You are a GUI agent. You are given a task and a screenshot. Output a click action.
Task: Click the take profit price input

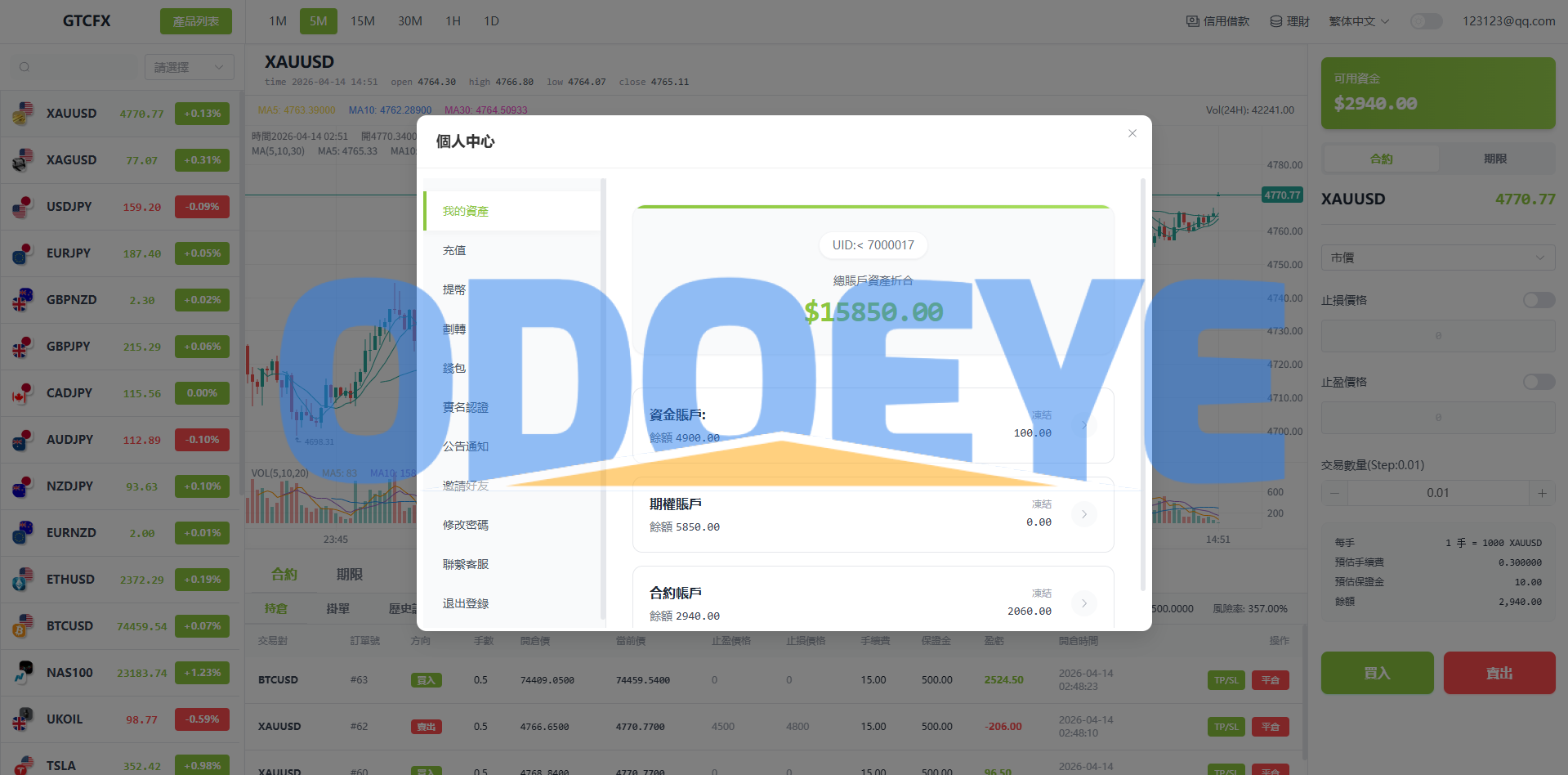click(1438, 418)
